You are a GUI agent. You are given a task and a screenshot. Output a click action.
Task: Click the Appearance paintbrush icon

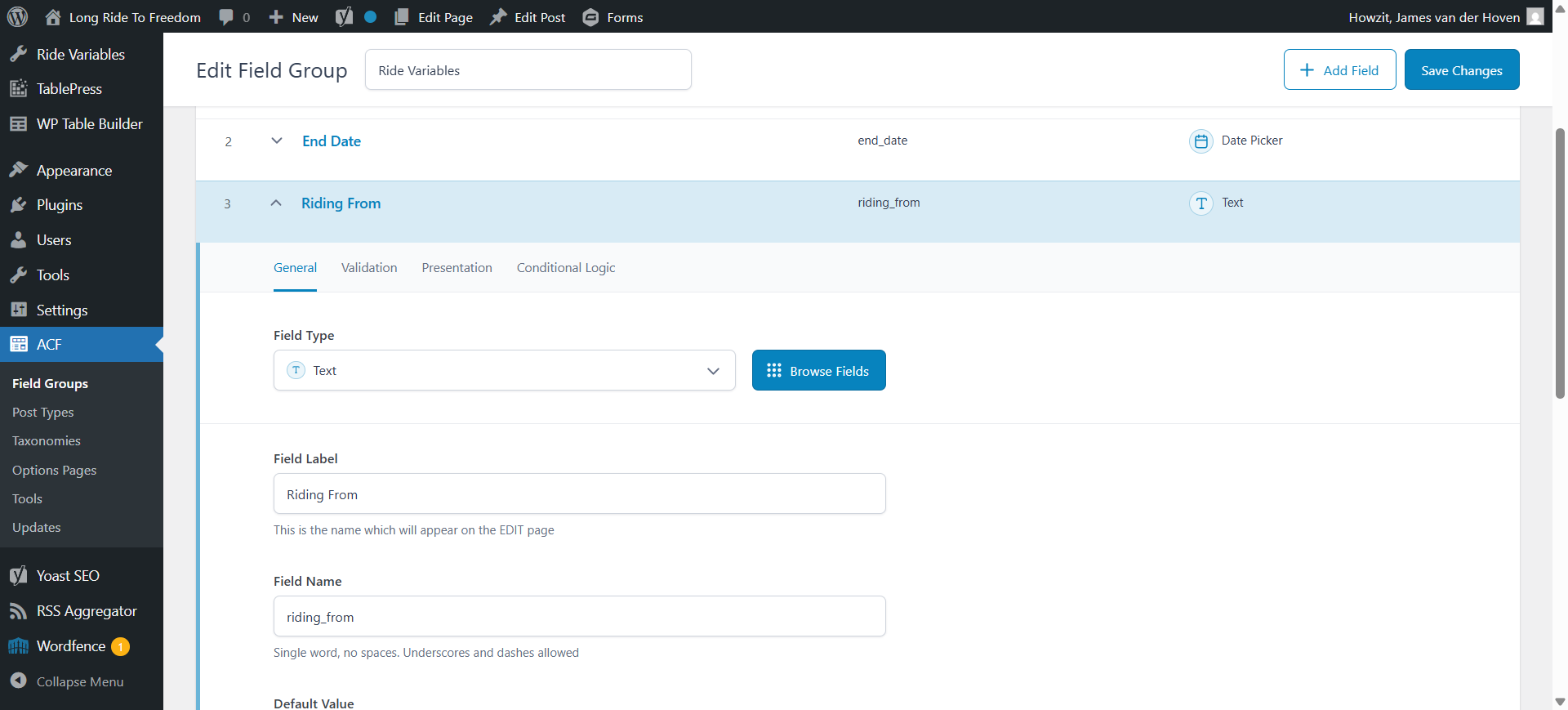coord(18,170)
